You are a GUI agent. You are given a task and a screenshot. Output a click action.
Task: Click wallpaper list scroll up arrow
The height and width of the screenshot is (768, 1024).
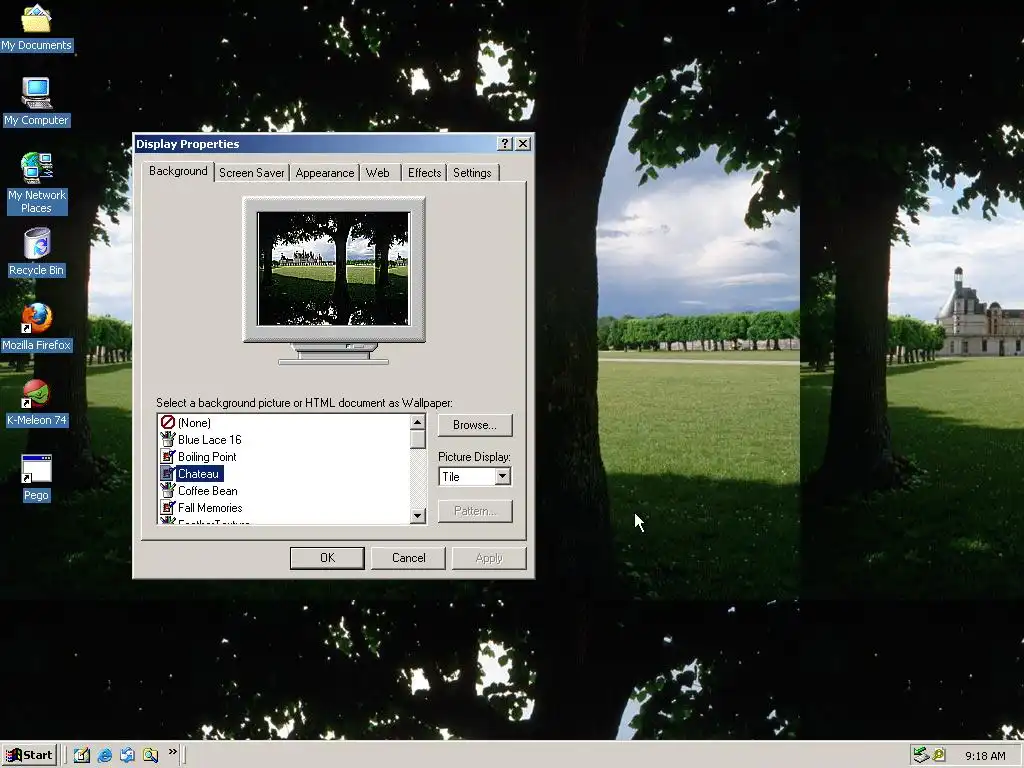[x=418, y=423]
